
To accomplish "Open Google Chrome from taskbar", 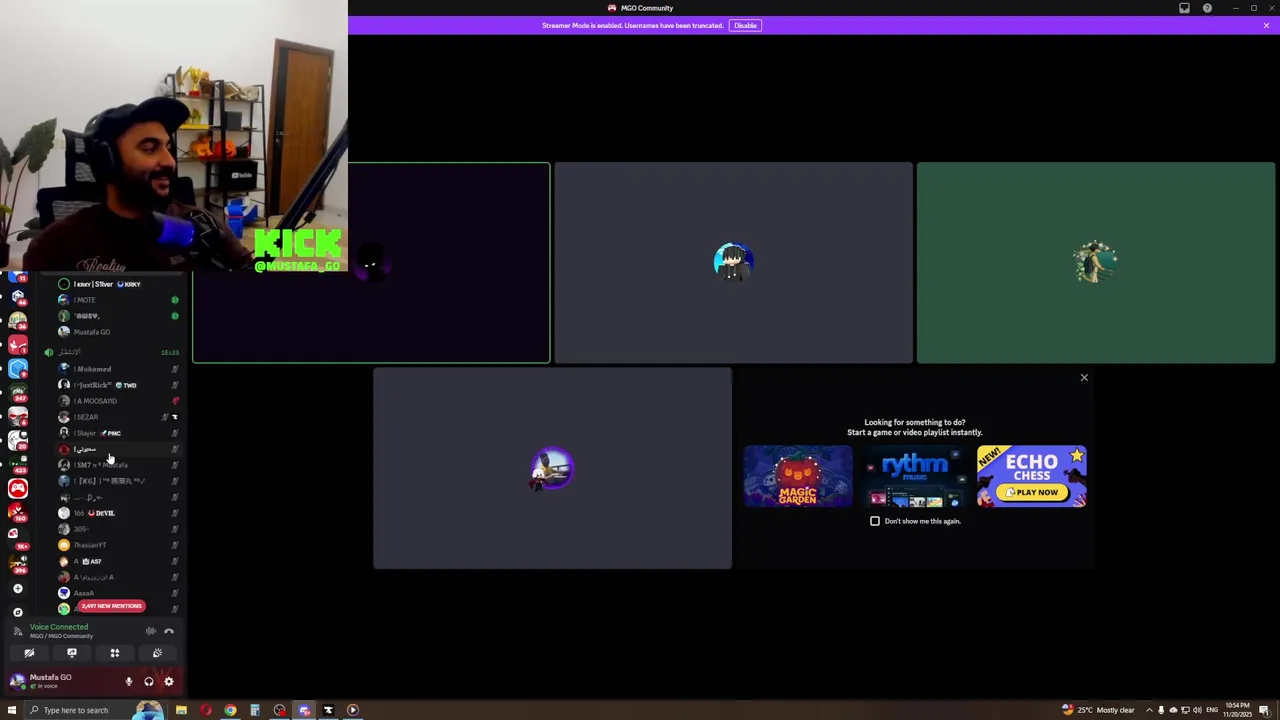I will tap(230, 710).
